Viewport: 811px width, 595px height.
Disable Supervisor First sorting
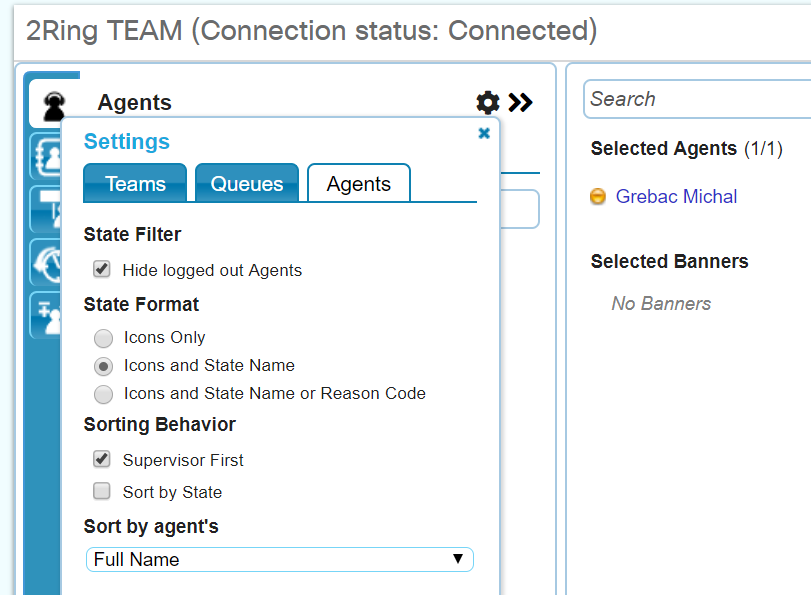pyautogui.click(x=101, y=459)
